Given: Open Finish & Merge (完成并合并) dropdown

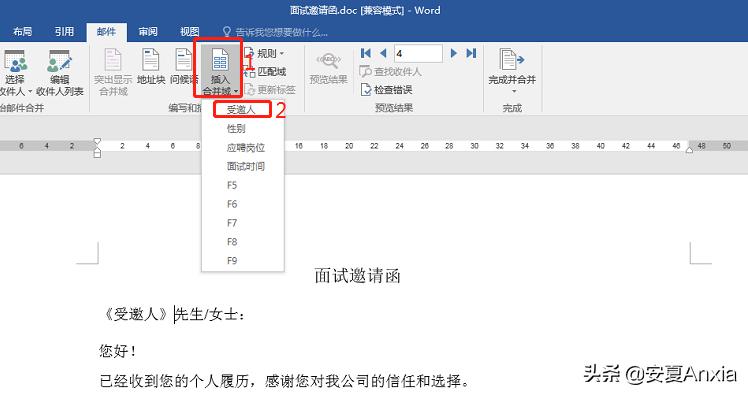Looking at the screenshot, I should coord(512,71).
